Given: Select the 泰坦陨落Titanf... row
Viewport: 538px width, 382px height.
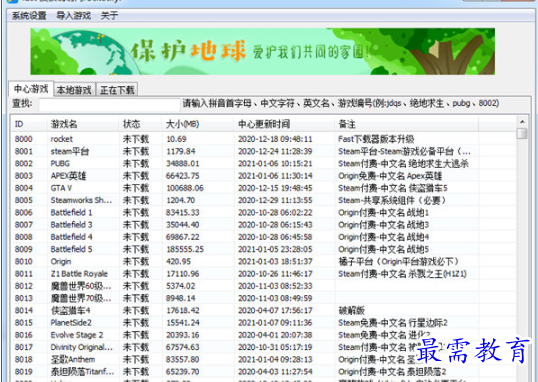Looking at the screenshot, I should pos(264,372).
